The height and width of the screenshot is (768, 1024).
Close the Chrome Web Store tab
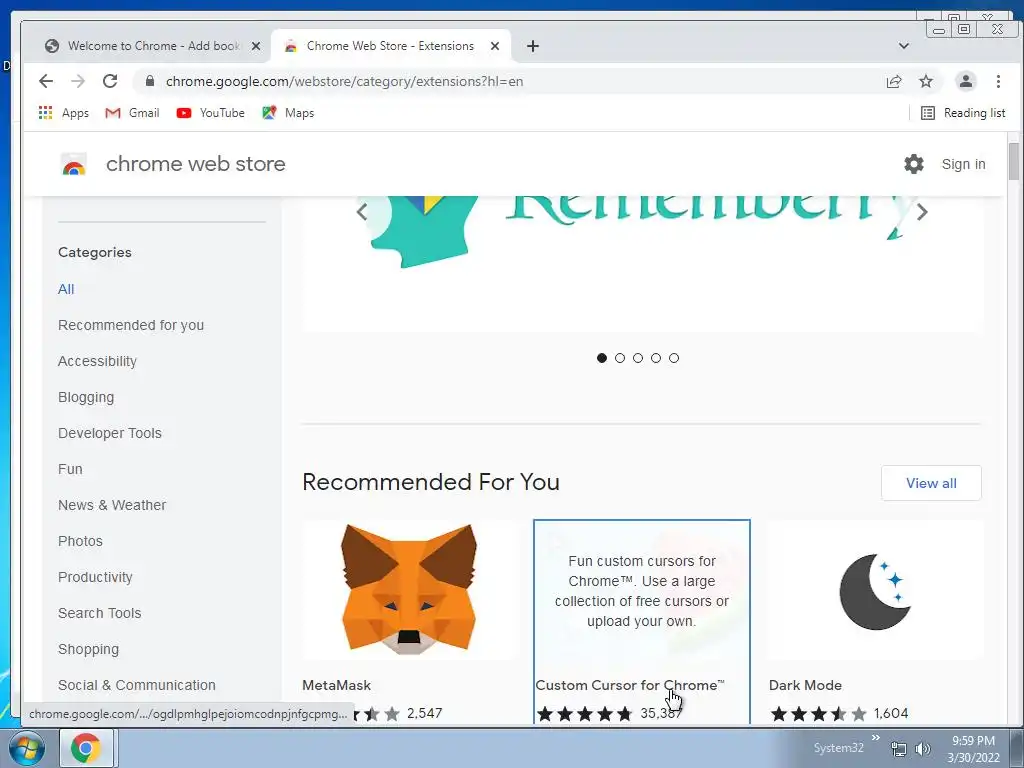tap(495, 46)
